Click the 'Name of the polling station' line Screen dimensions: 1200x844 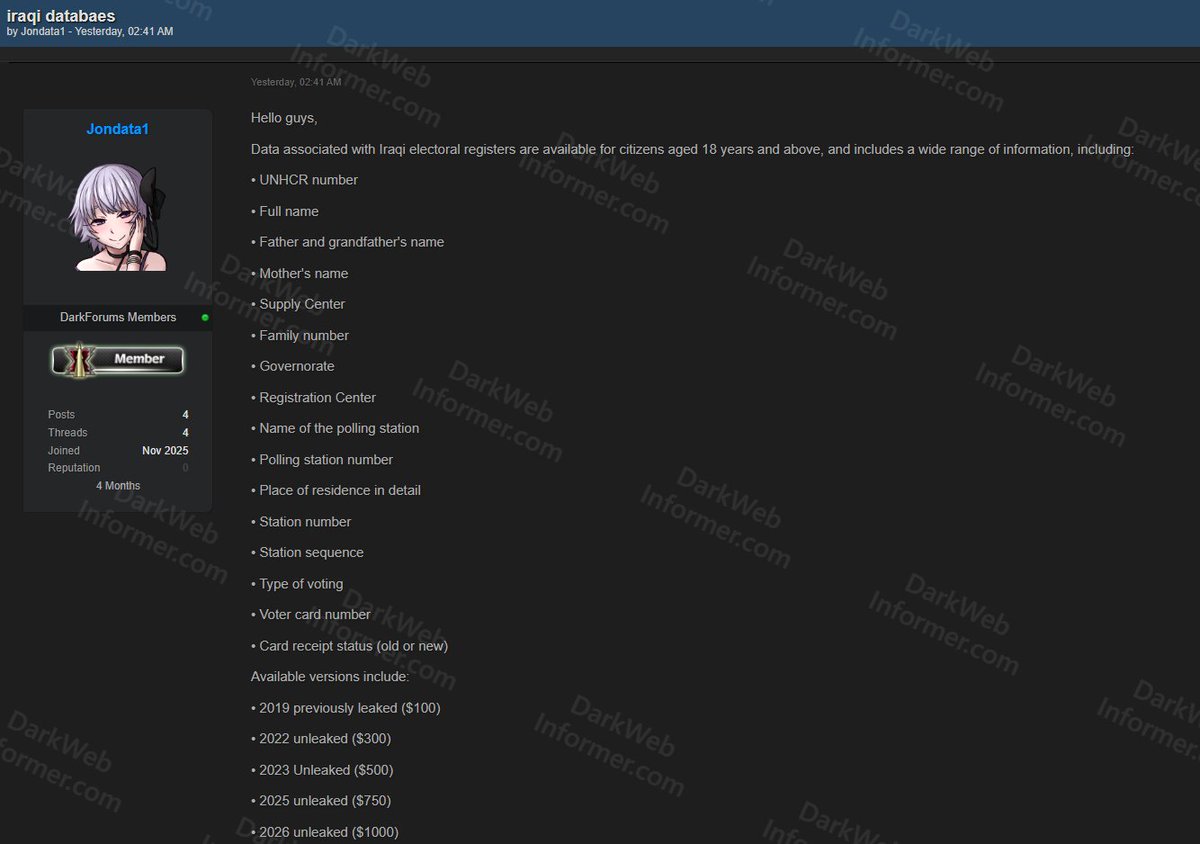coord(335,428)
